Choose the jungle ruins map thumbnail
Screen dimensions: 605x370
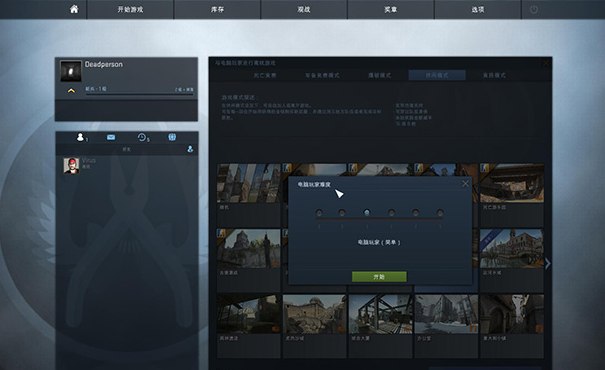tap(249, 314)
